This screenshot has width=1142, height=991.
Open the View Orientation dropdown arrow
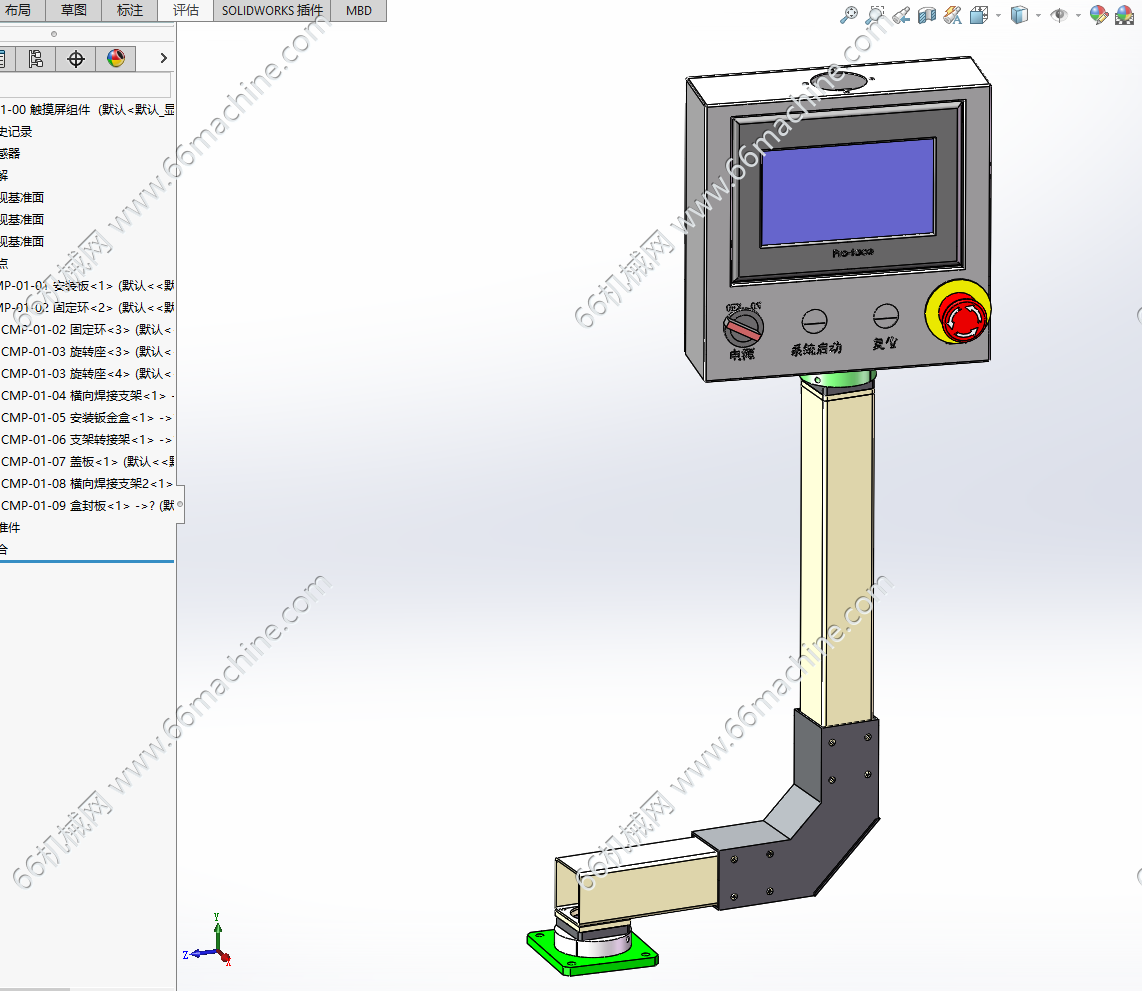coord(999,15)
